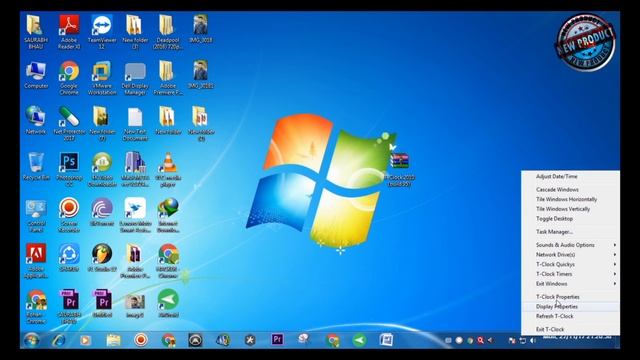Launch the VLC media player shortcut
Screen dimensions: 640x360
coord(168,169)
